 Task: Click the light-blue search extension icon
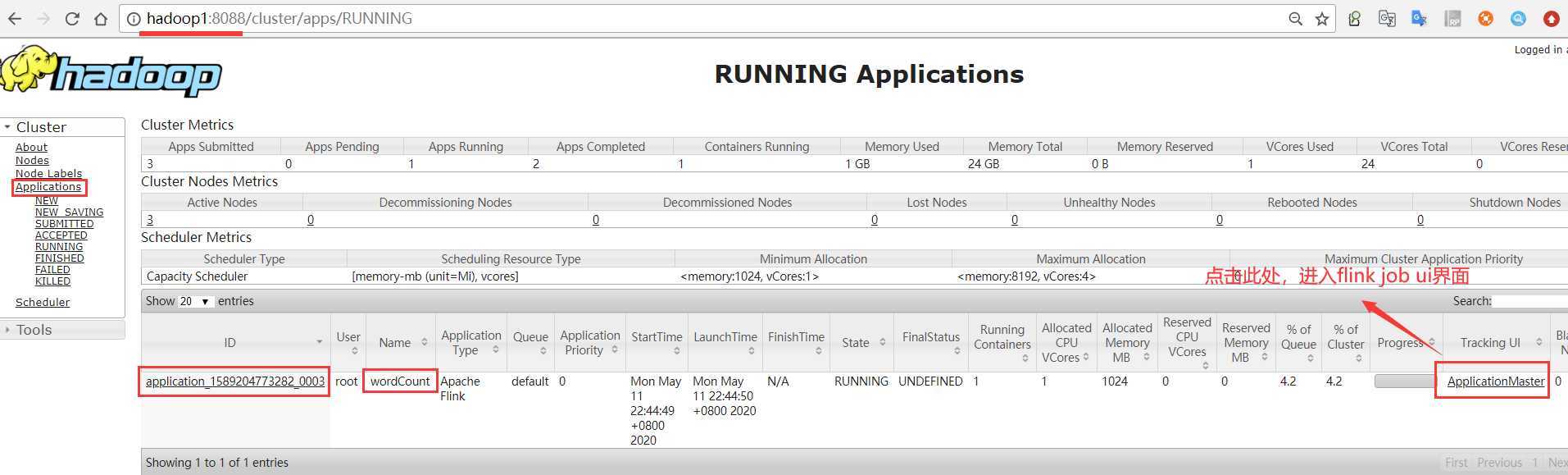[1518, 18]
